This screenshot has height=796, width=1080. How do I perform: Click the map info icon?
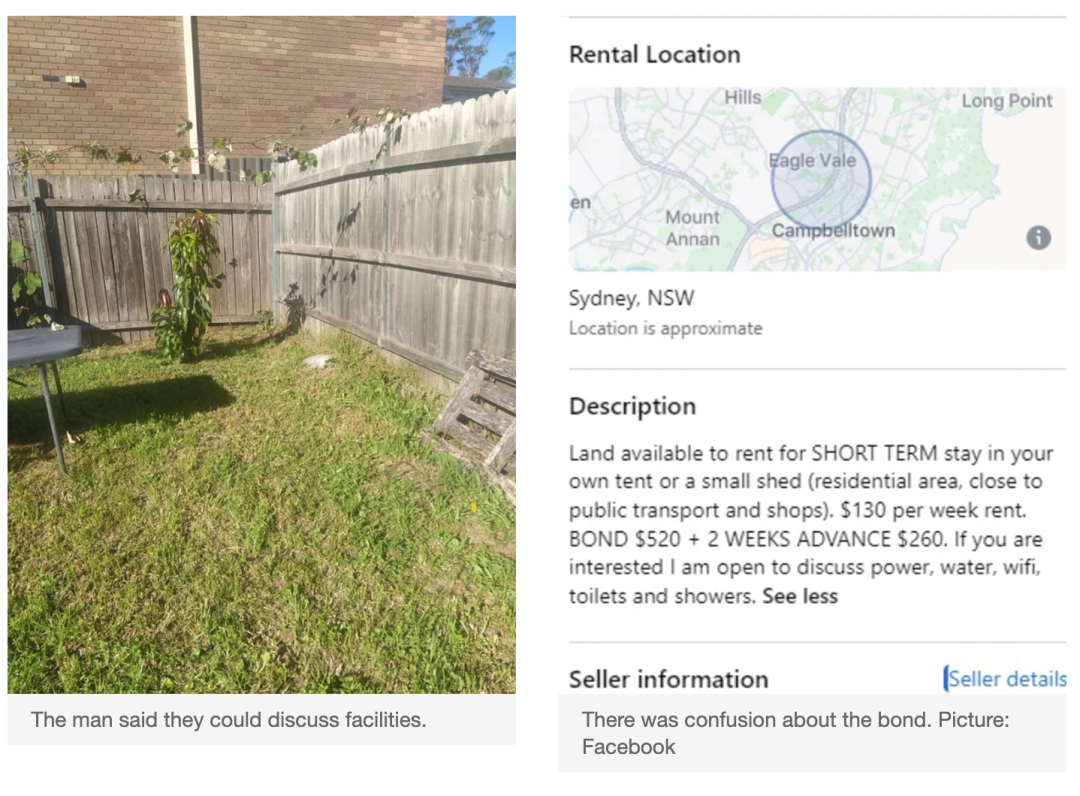click(1038, 238)
